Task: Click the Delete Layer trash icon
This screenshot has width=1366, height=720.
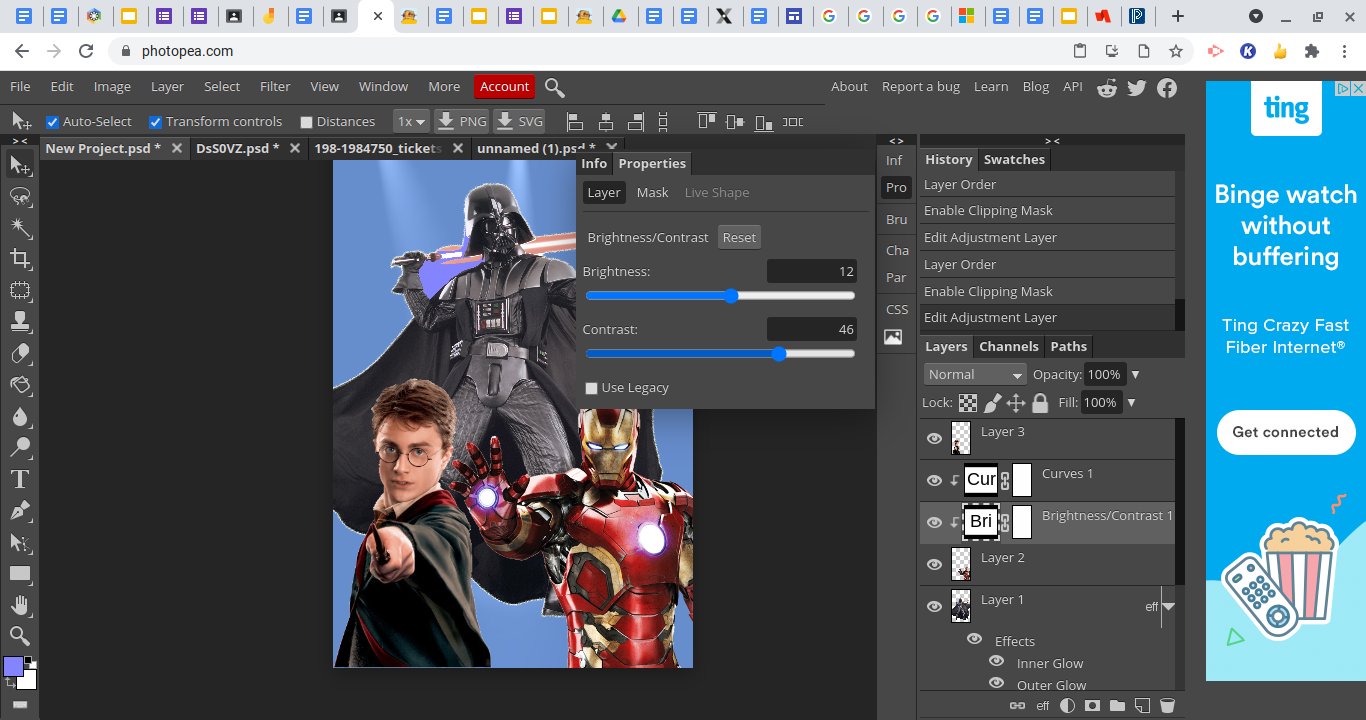Action: click(x=1167, y=706)
